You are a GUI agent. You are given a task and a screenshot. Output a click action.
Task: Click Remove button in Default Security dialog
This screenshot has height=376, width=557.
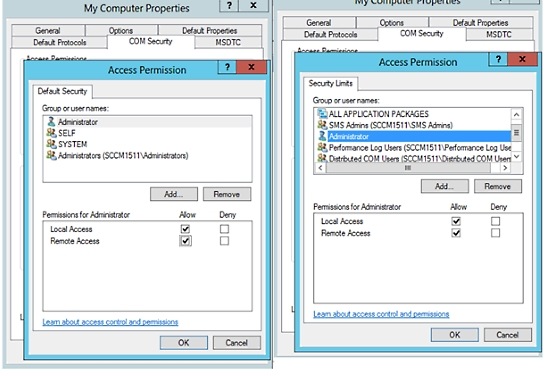pos(227,194)
